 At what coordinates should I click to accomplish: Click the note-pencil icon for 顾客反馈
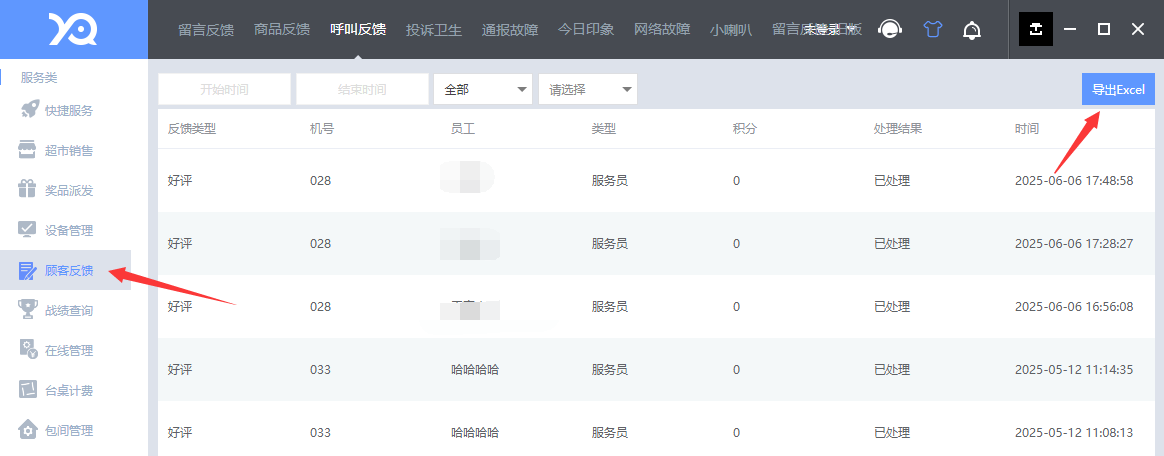(27, 270)
